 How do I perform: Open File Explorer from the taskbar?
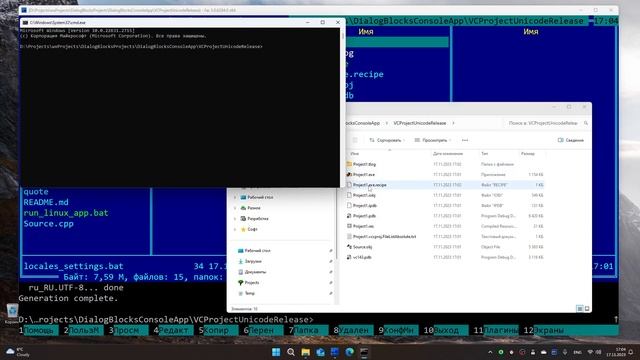coord(305,352)
